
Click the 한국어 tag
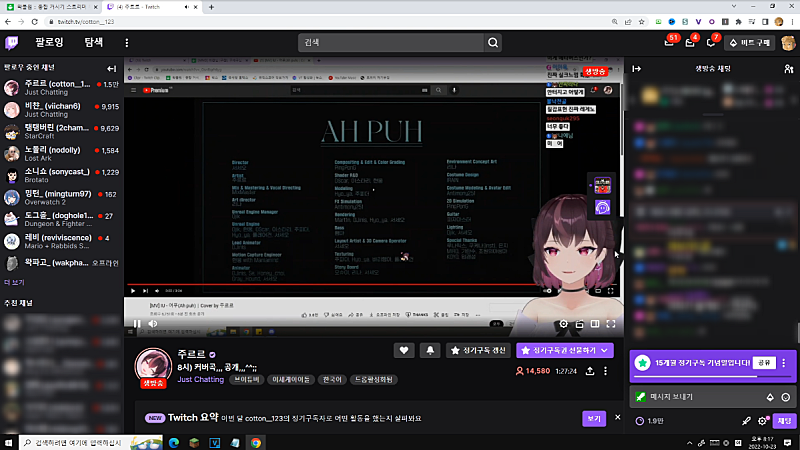pos(332,380)
